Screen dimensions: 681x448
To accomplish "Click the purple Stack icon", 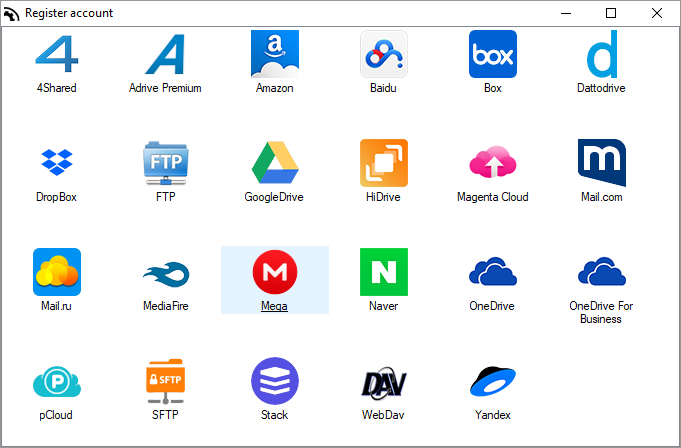I will click(x=275, y=381).
